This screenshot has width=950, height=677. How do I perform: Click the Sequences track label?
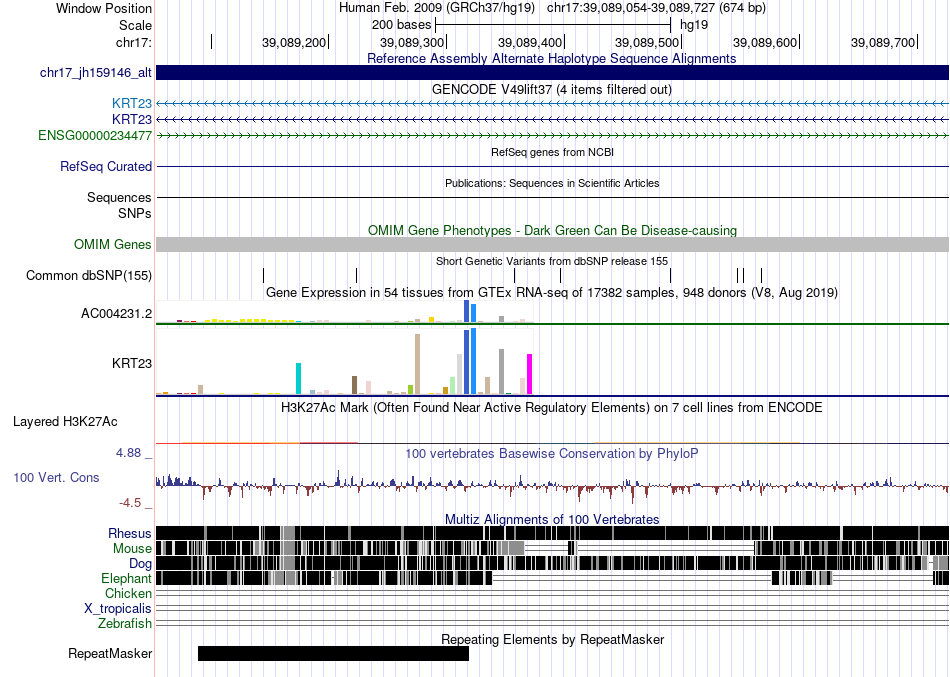tap(119, 198)
